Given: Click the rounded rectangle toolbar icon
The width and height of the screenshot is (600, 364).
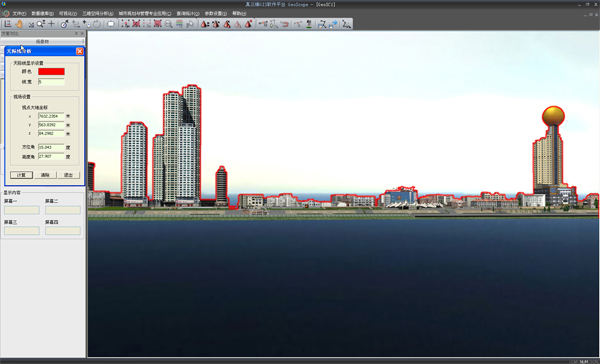Looking at the screenshot, I should click(111, 24).
